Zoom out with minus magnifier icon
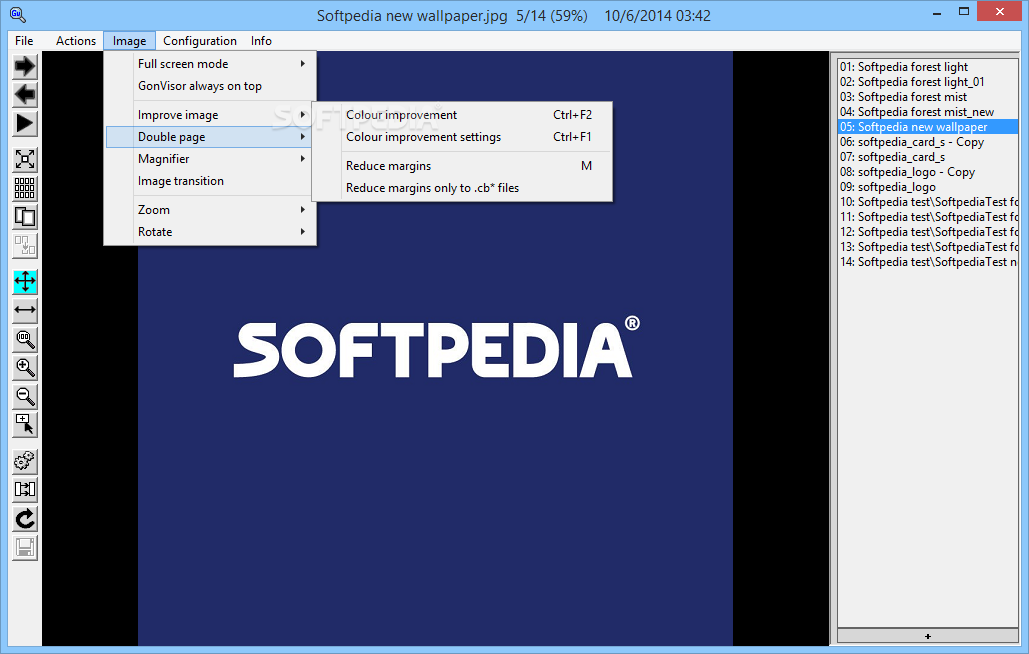The width and height of the screenshot is (1029, 654). click(25, 397)
